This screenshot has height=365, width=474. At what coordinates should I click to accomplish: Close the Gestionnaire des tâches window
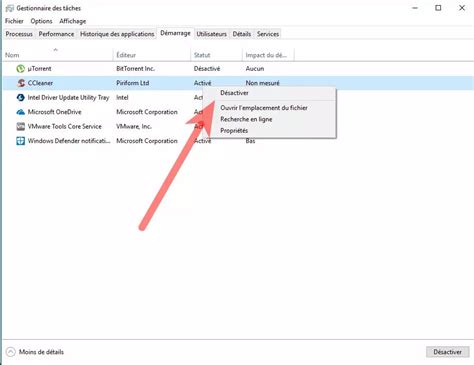click(x=462, y=8)
